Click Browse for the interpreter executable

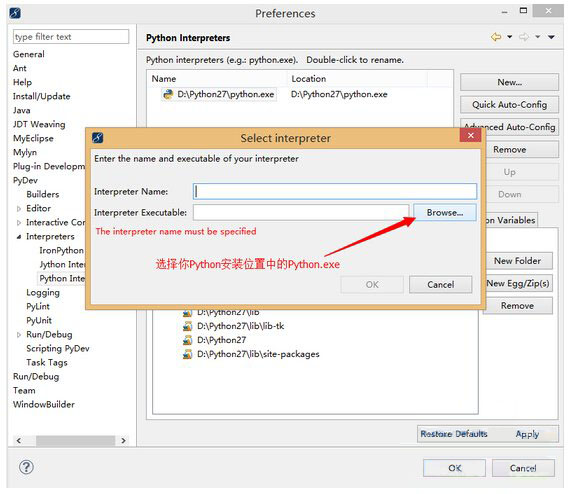click(444, 213)
